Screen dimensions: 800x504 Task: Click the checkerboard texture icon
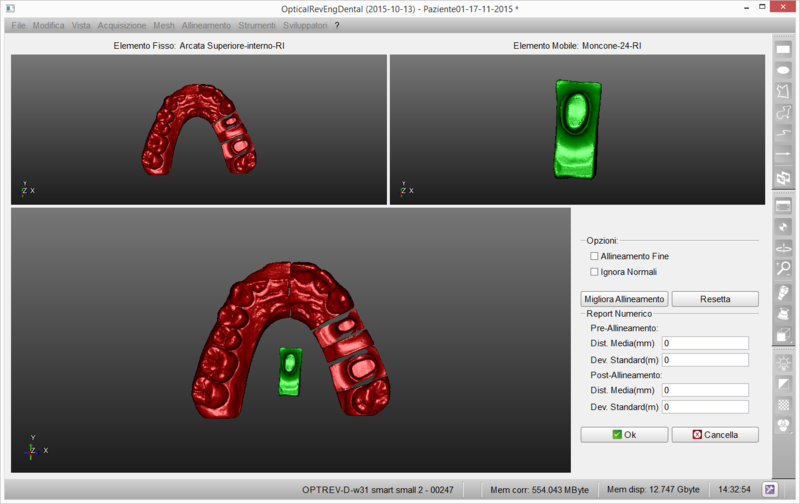(784, 406)
